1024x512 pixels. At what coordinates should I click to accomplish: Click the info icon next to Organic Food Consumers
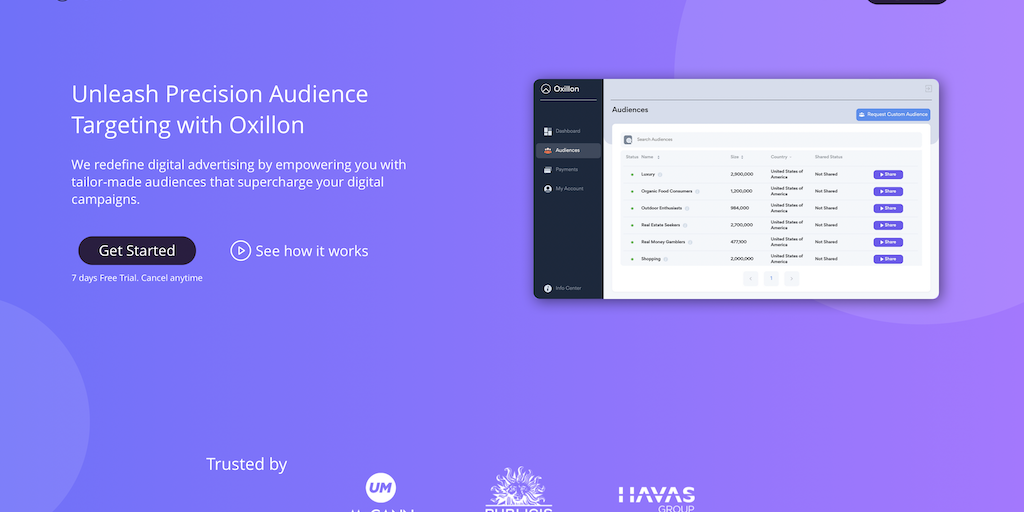[697, 191]
